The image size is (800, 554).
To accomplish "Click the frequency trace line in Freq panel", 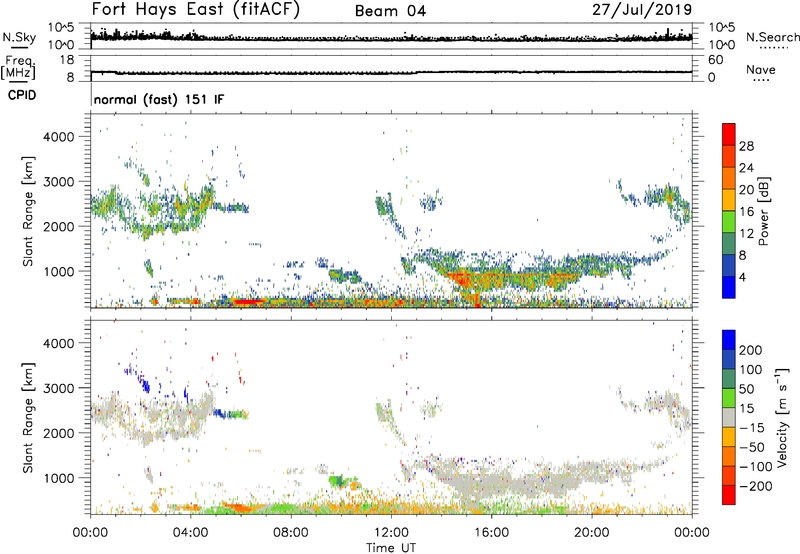I will pos(391,73).
